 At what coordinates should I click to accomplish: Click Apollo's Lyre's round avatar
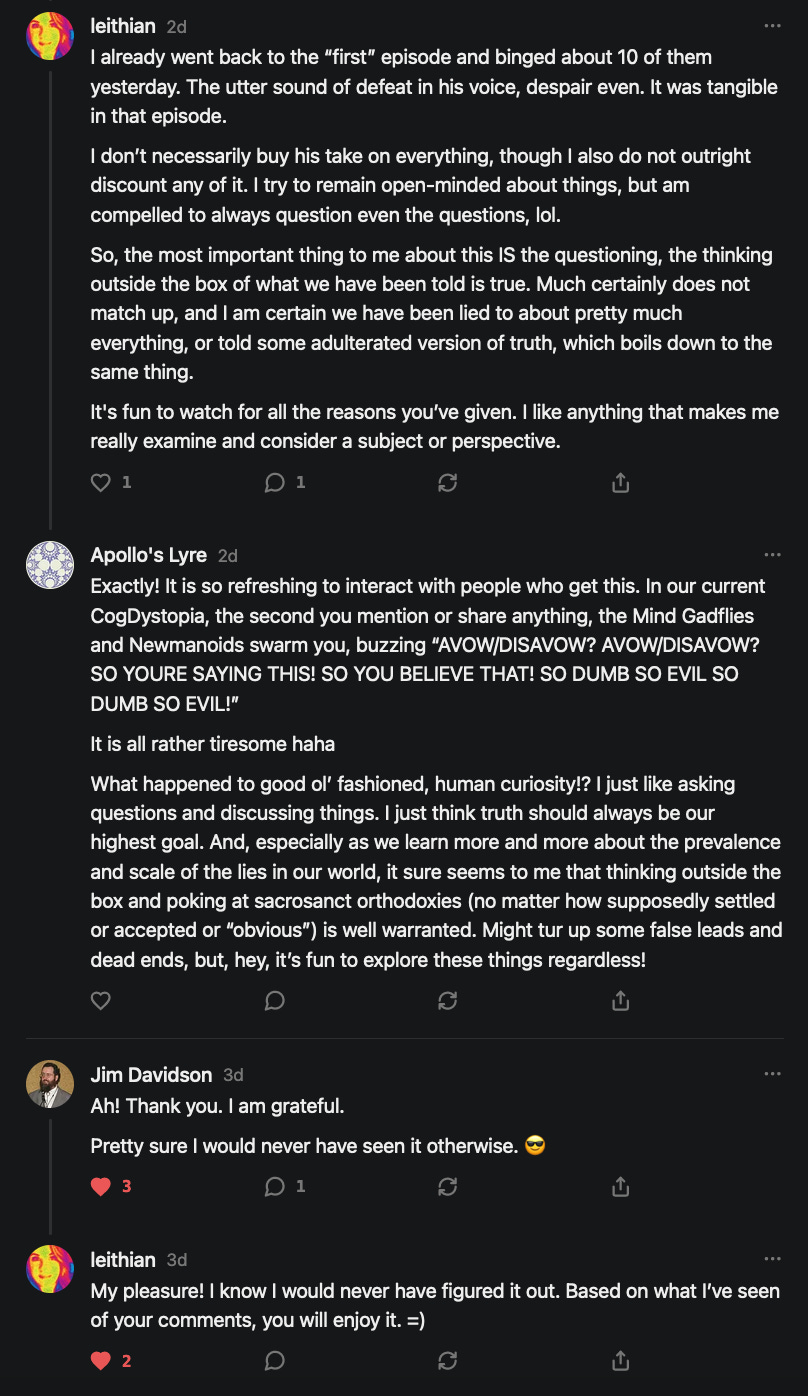(x=50, y=565)
